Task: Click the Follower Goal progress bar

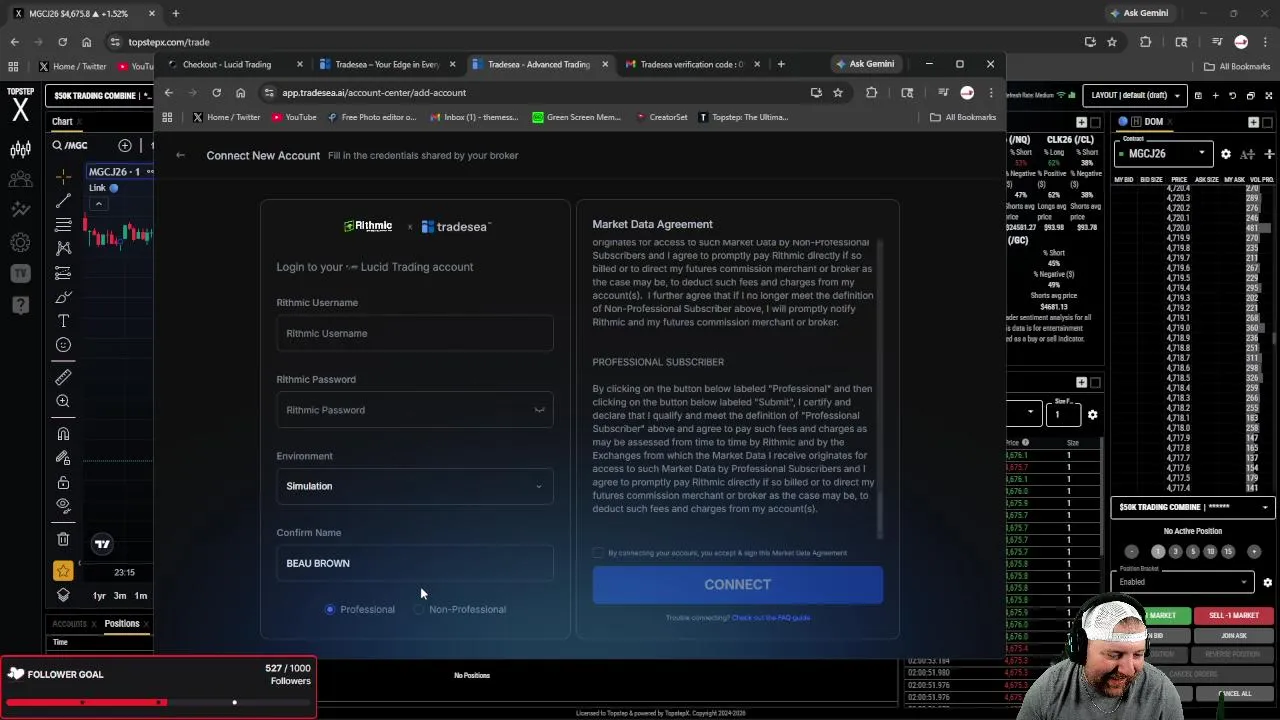Action: [160, 702]
